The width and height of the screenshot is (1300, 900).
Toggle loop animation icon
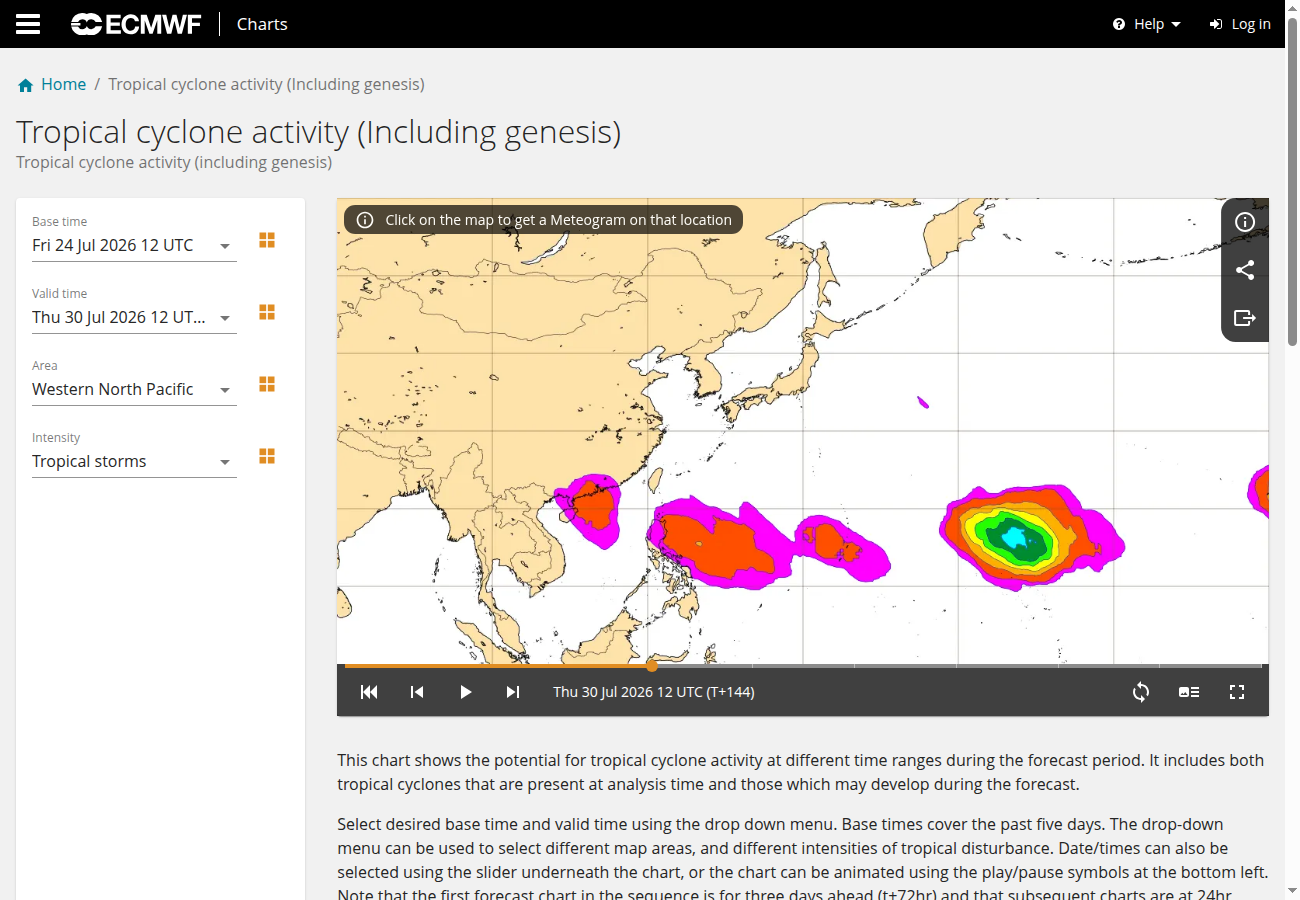point(1141,692)
